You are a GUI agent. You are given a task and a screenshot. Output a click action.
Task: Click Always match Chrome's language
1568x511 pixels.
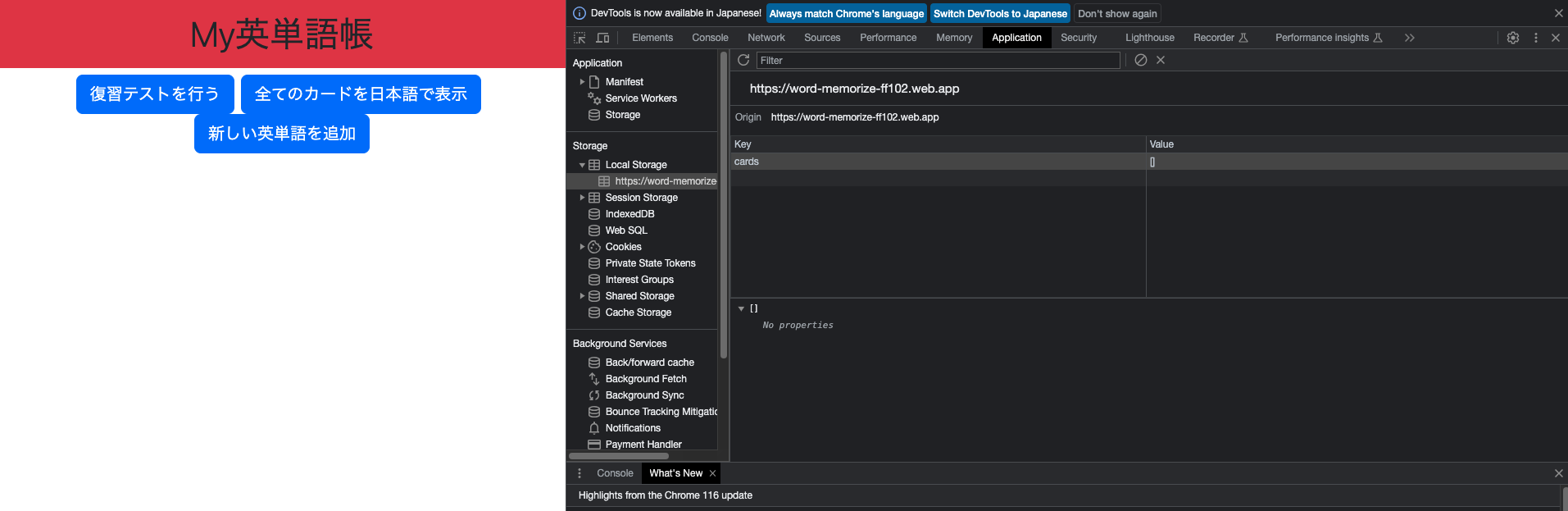(x=847, y=13)
